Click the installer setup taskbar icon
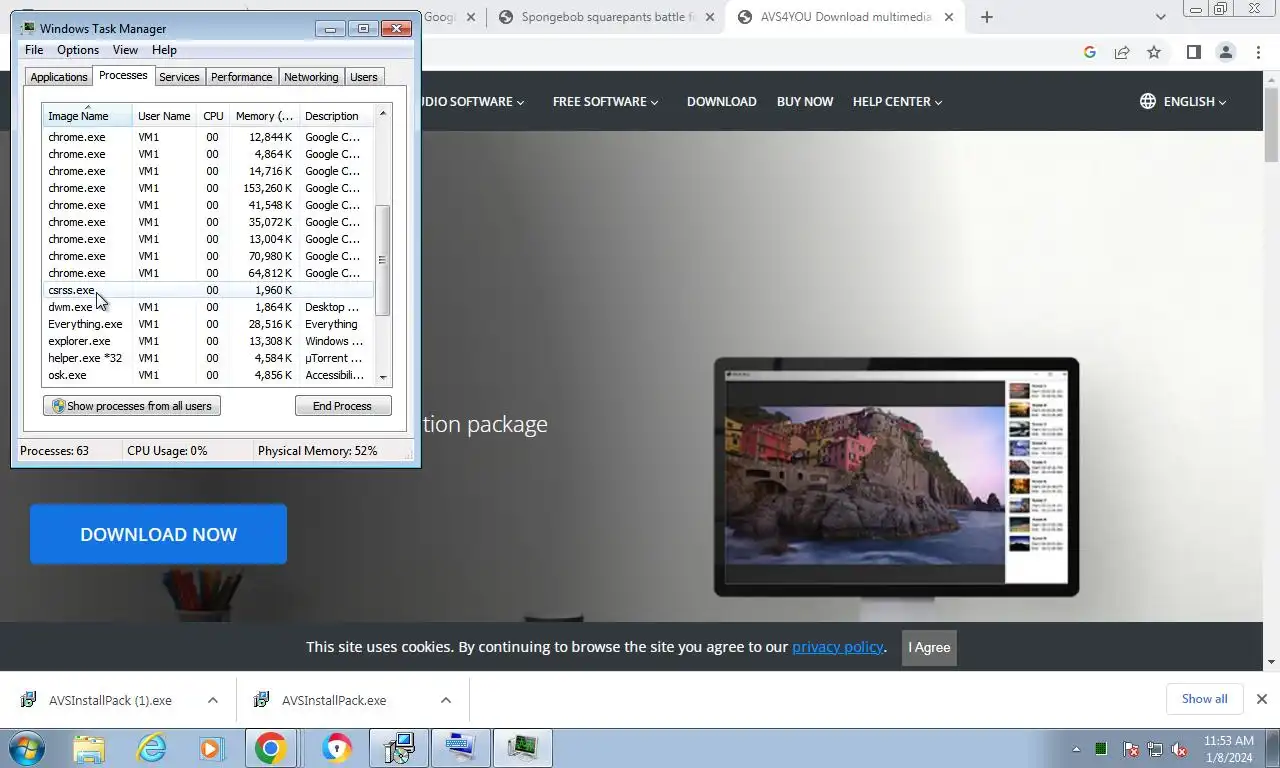1280x768 pixels. [x=399, y=748]
